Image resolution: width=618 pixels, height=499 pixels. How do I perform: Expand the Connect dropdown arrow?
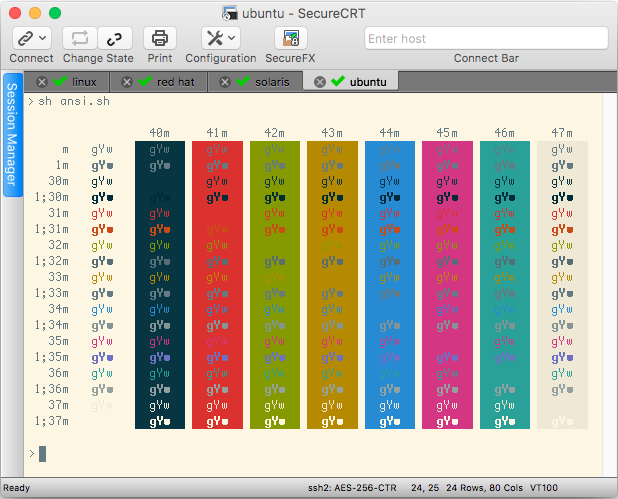click(x=43, y=38)
